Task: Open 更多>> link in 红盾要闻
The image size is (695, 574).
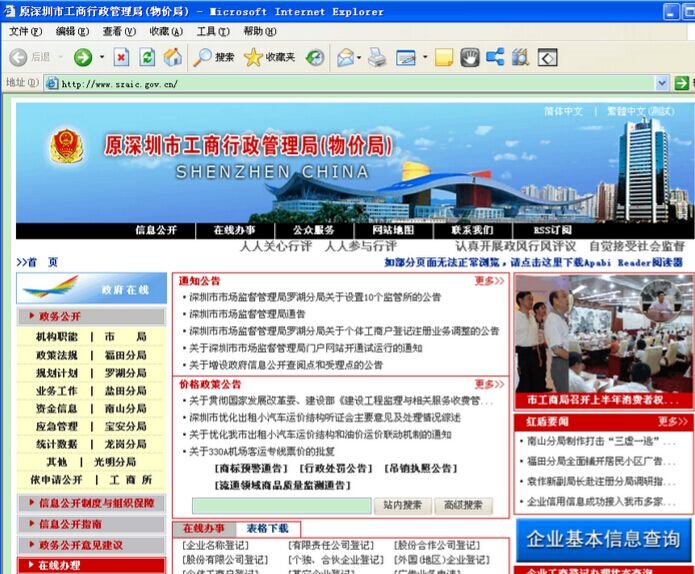Action: (673, 422)
